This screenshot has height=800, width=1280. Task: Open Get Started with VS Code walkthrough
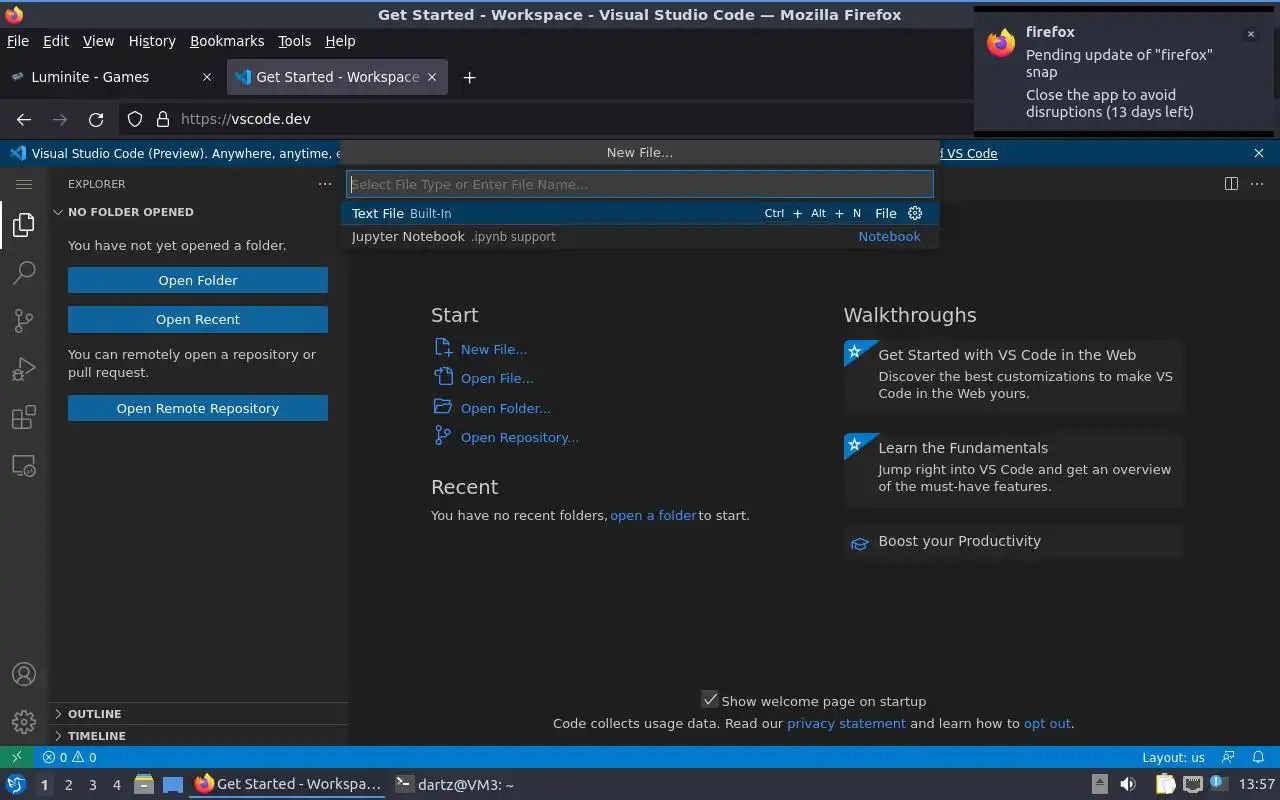pos(1013,375)
